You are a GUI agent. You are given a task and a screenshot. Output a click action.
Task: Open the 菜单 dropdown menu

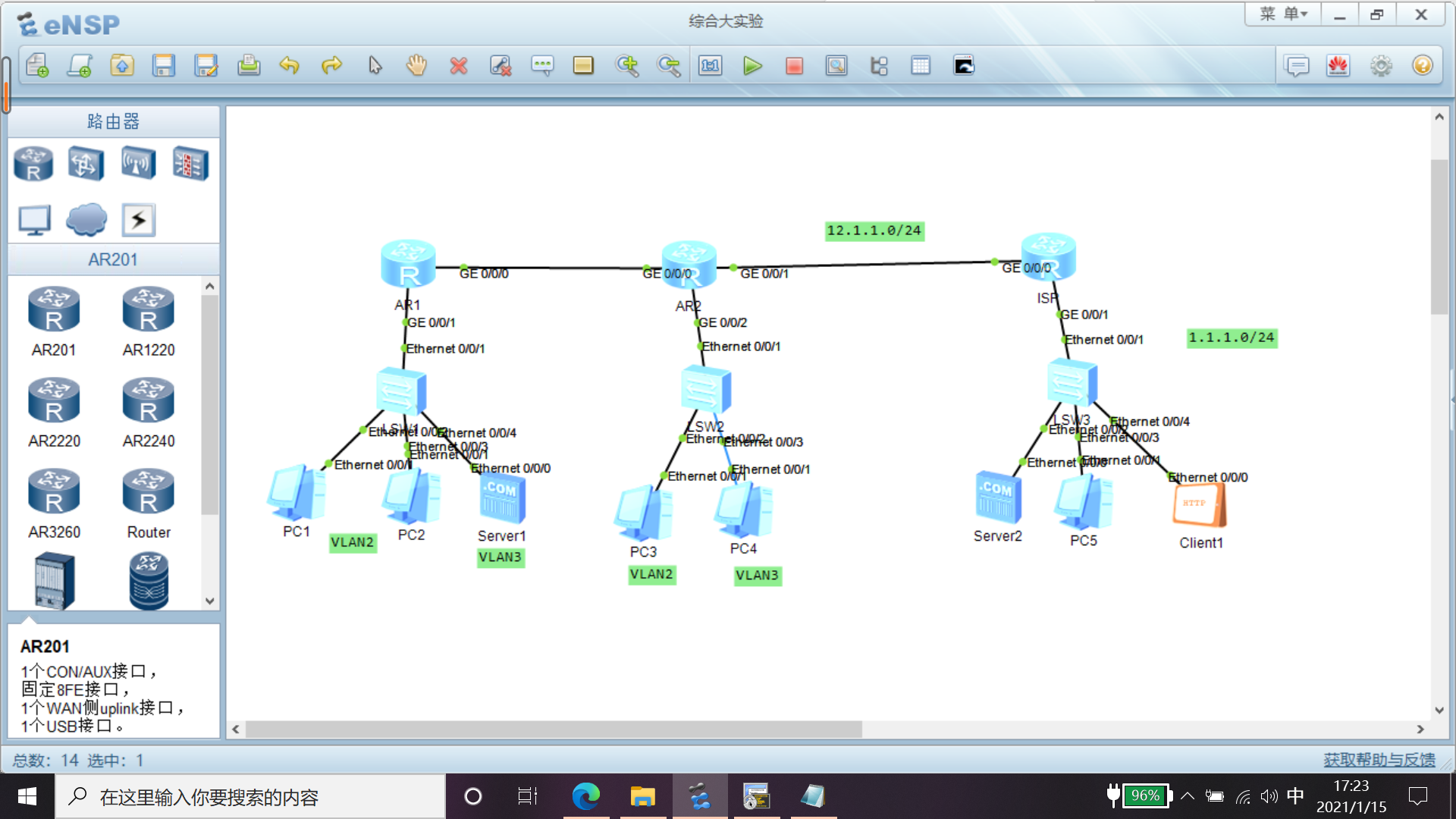point(1283,14)
